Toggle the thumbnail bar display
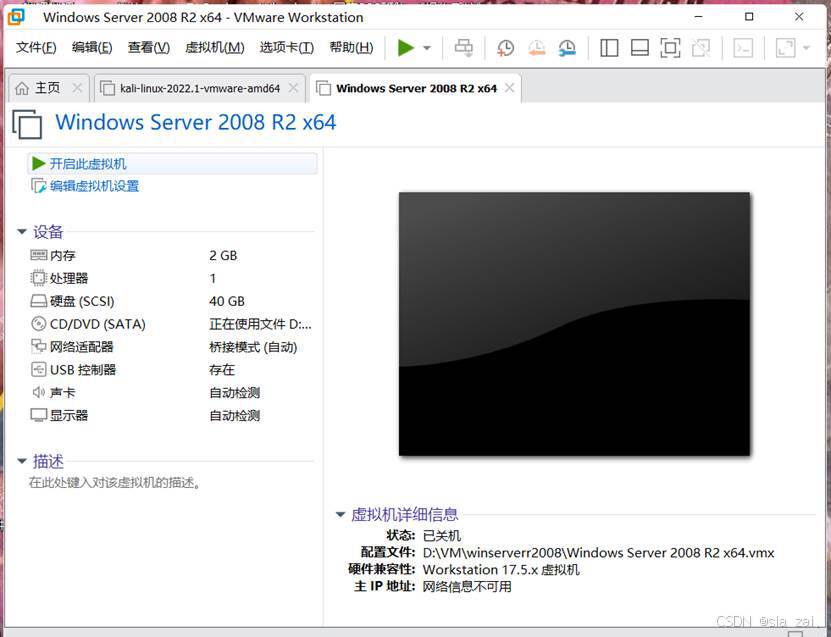831x637 pixels. coord(639,47)
